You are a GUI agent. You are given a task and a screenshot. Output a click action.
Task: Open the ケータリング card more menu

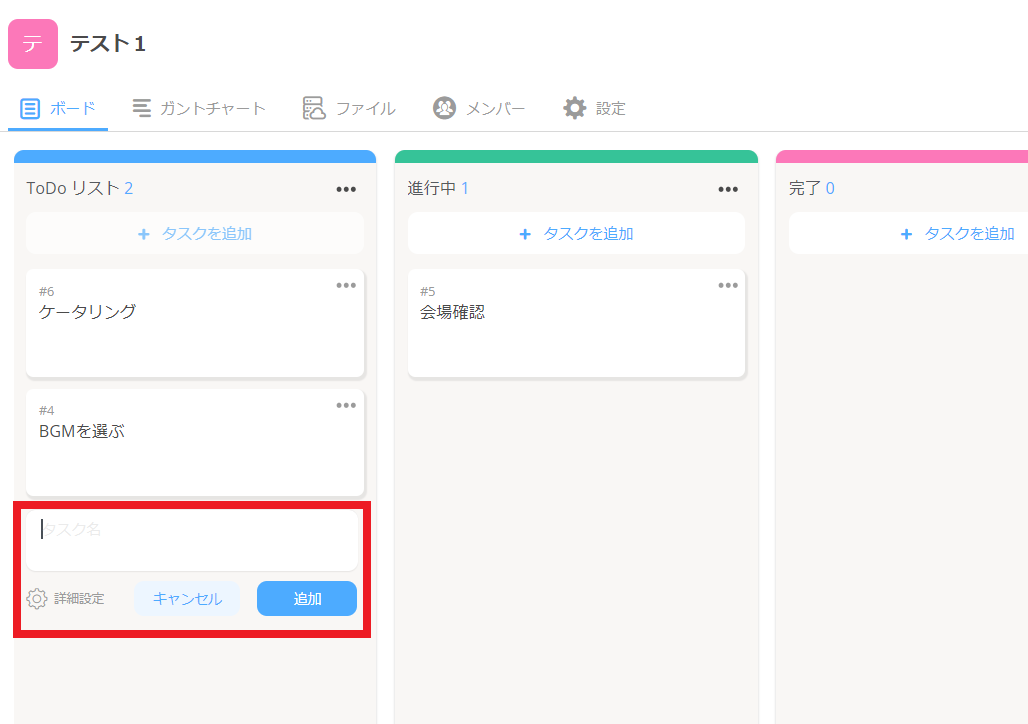346,285
